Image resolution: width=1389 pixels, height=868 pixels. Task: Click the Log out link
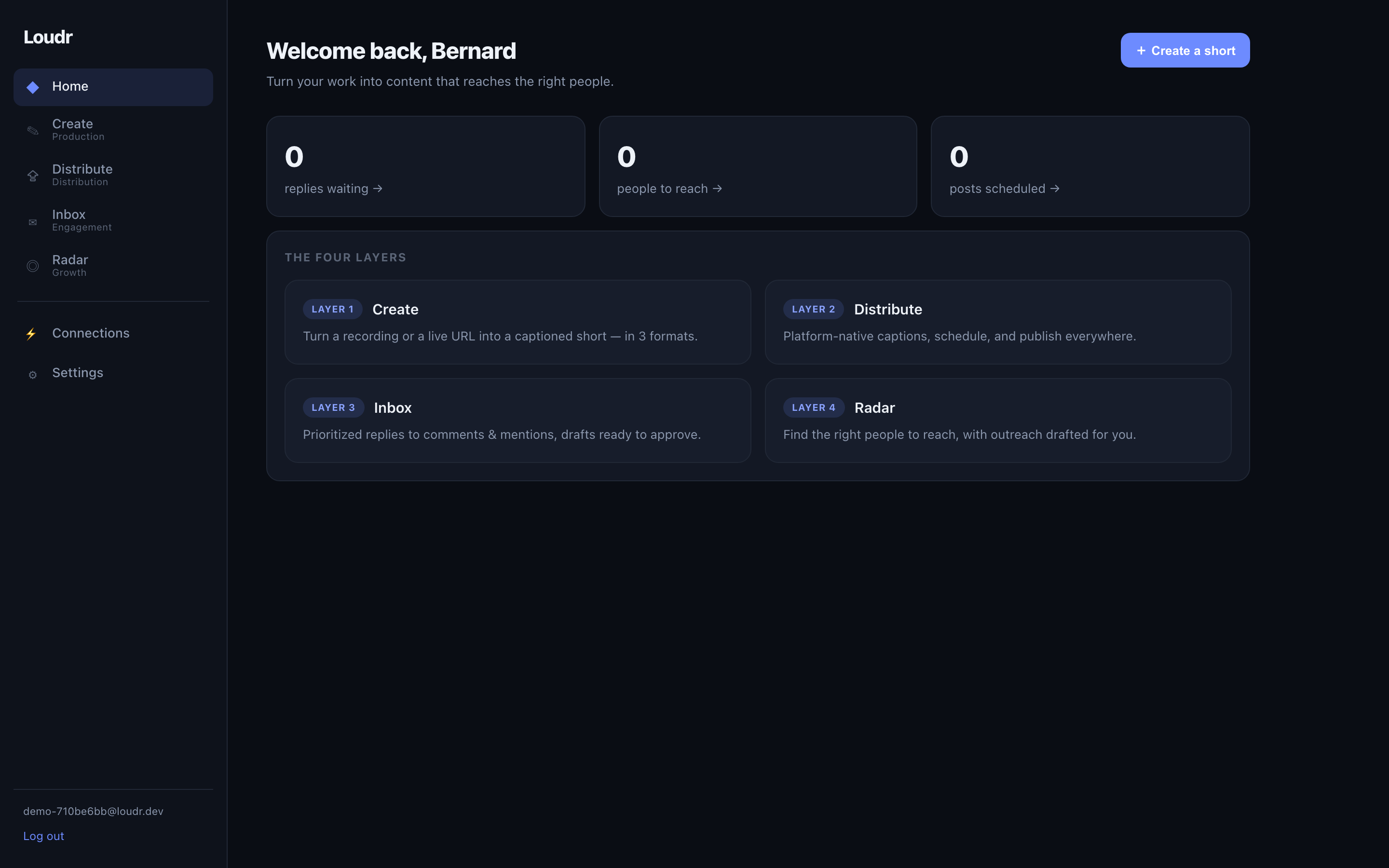[x=43, y=836]
